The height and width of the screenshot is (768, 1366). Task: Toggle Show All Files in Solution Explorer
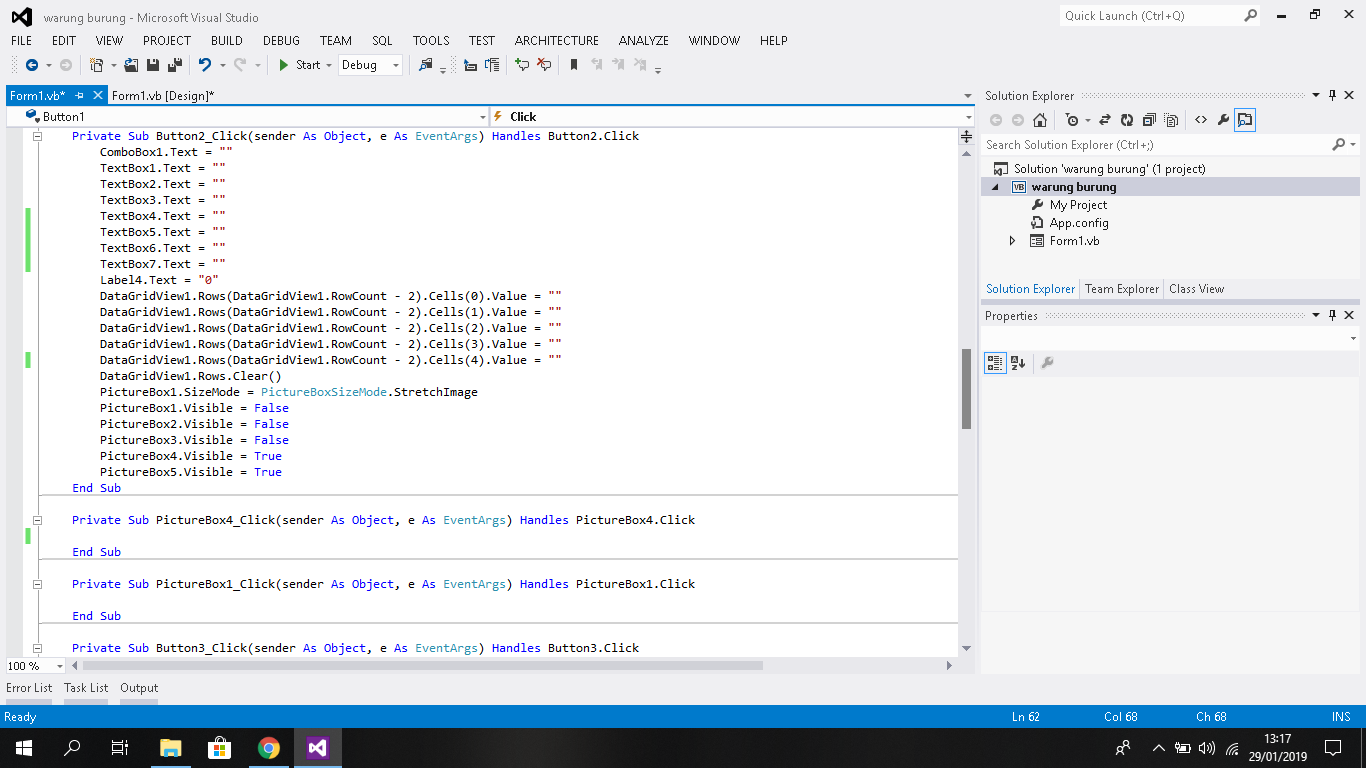click(x=1171, y=119)
